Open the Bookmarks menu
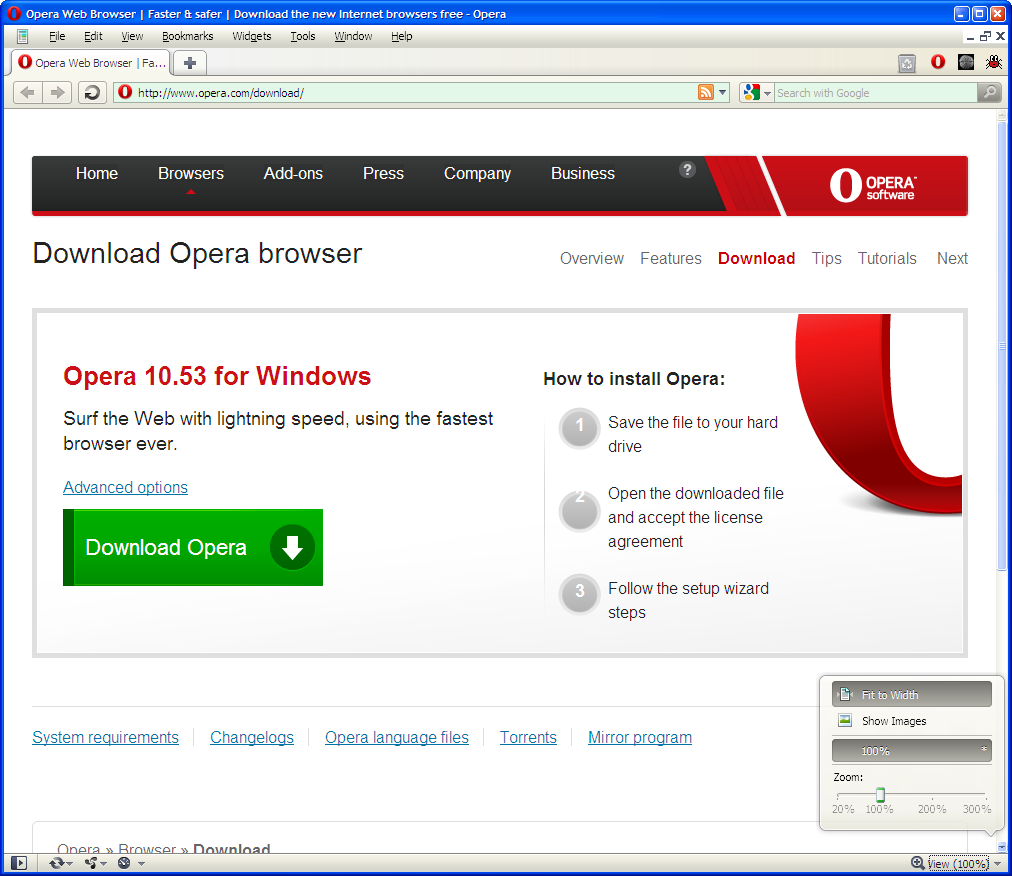This screenshot has width=1012, height=876. coord(187,36)
